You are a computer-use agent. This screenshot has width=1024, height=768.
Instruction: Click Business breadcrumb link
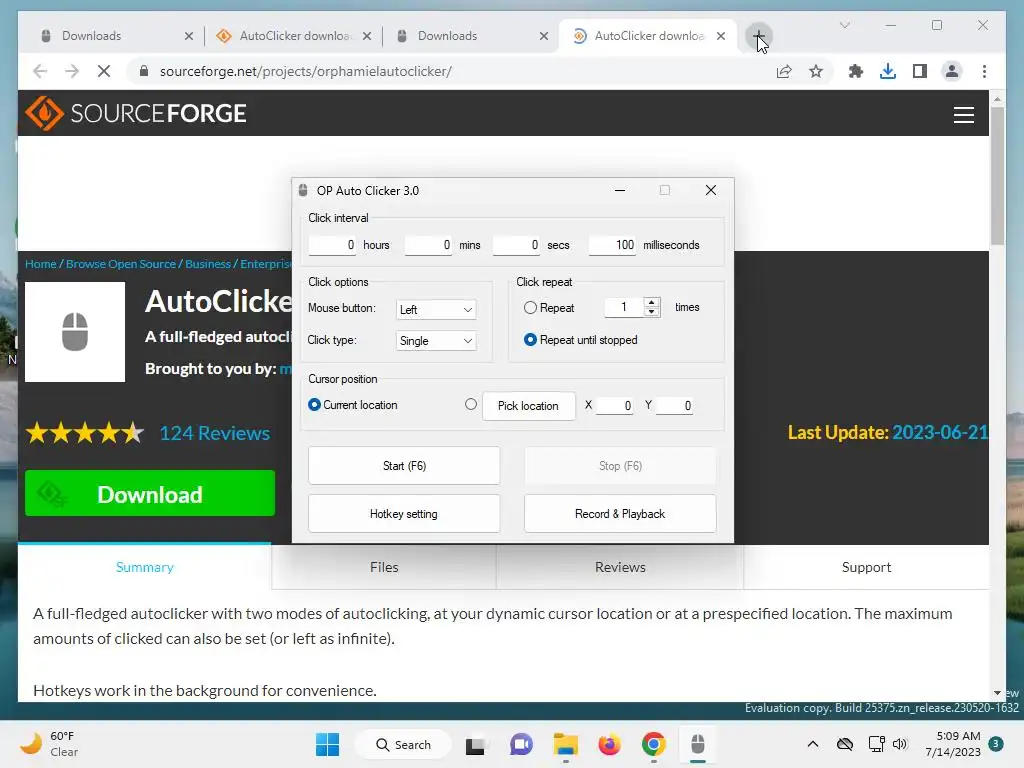click(208, 264)
